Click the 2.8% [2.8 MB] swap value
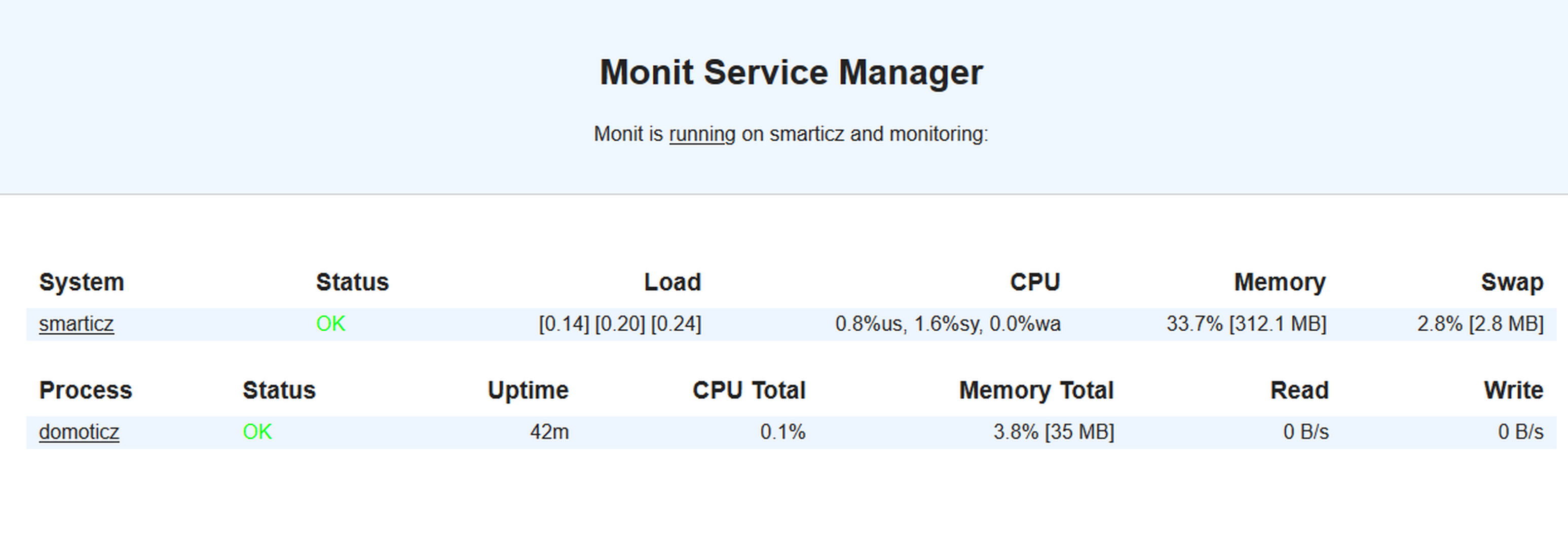The image size is (1568, 547). (x=1480, y=324)
